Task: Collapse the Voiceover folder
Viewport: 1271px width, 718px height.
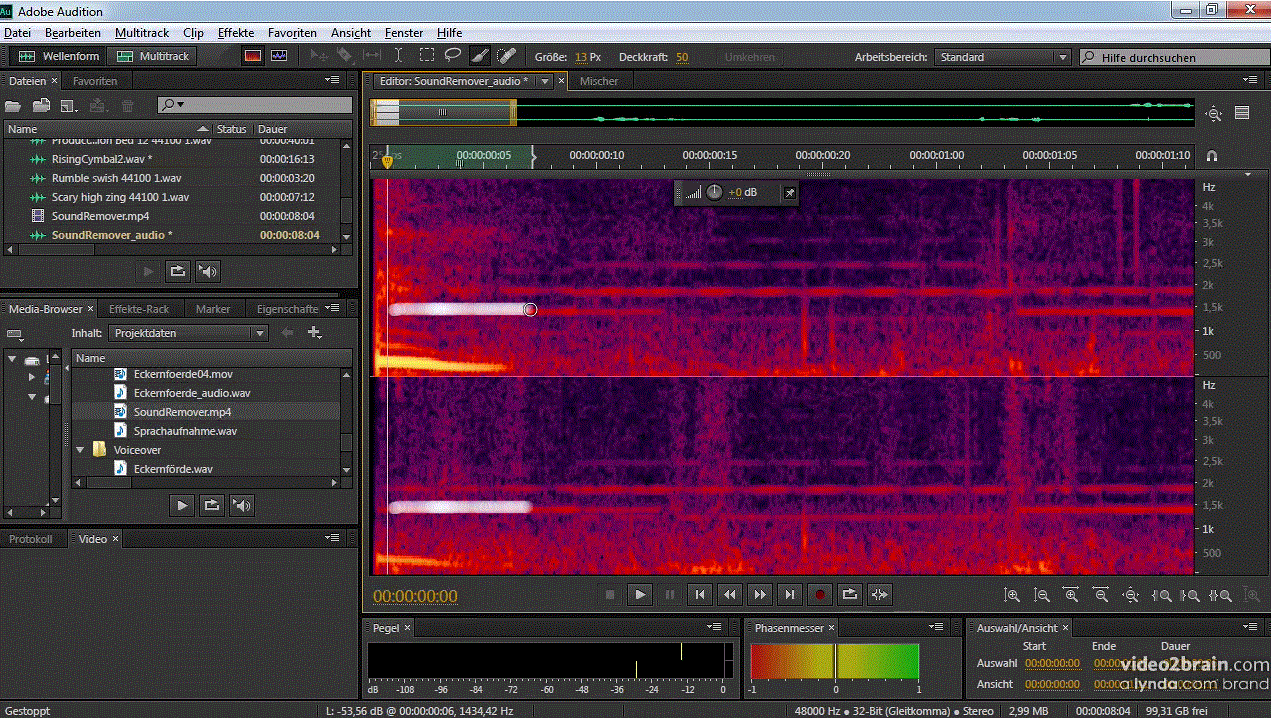Action: tap(80, 450)
